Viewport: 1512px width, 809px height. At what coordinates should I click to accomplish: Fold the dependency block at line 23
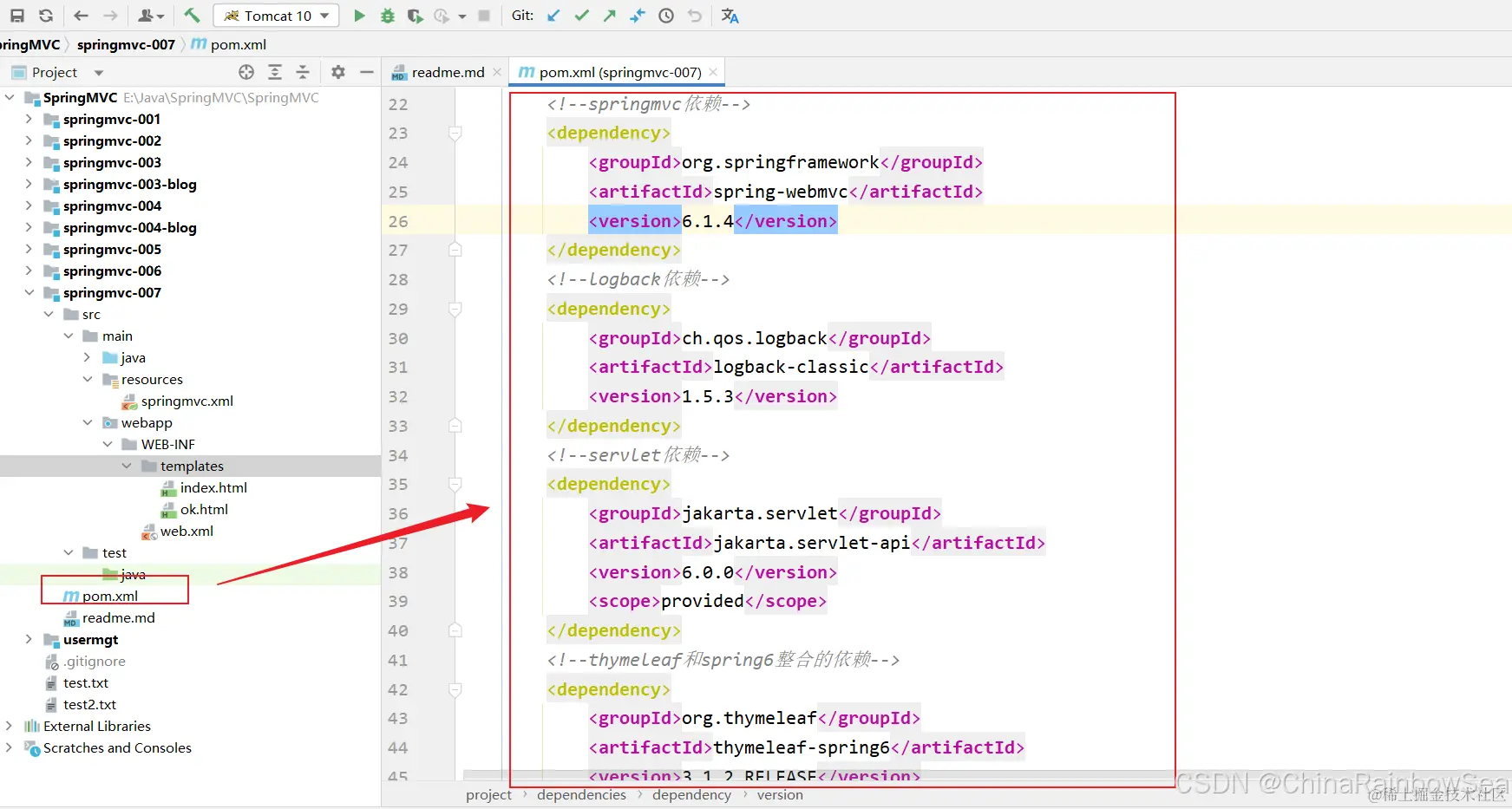click(455, 133)
